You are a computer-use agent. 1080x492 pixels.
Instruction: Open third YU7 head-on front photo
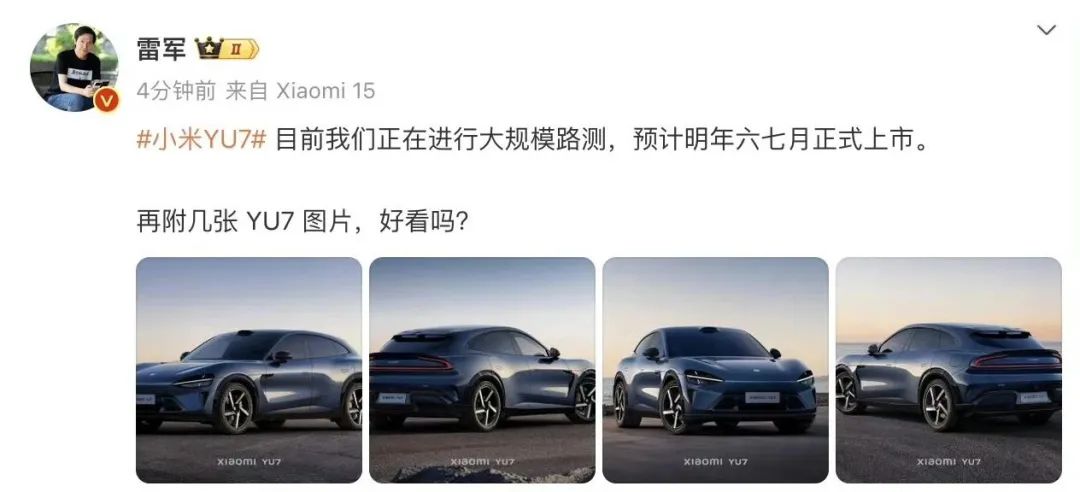point(716,370)
